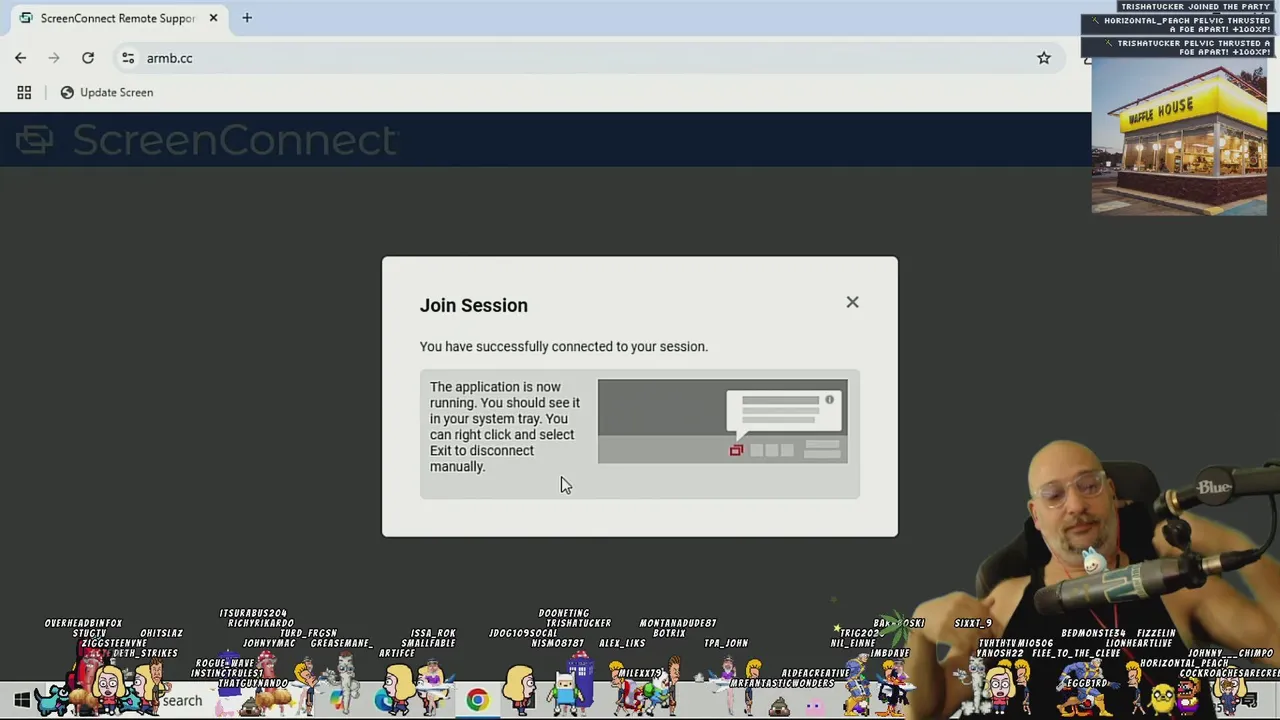This screenshot has width=1280, height=720.
Task: Close the Join Session dialog
Action: pos(852,302)
